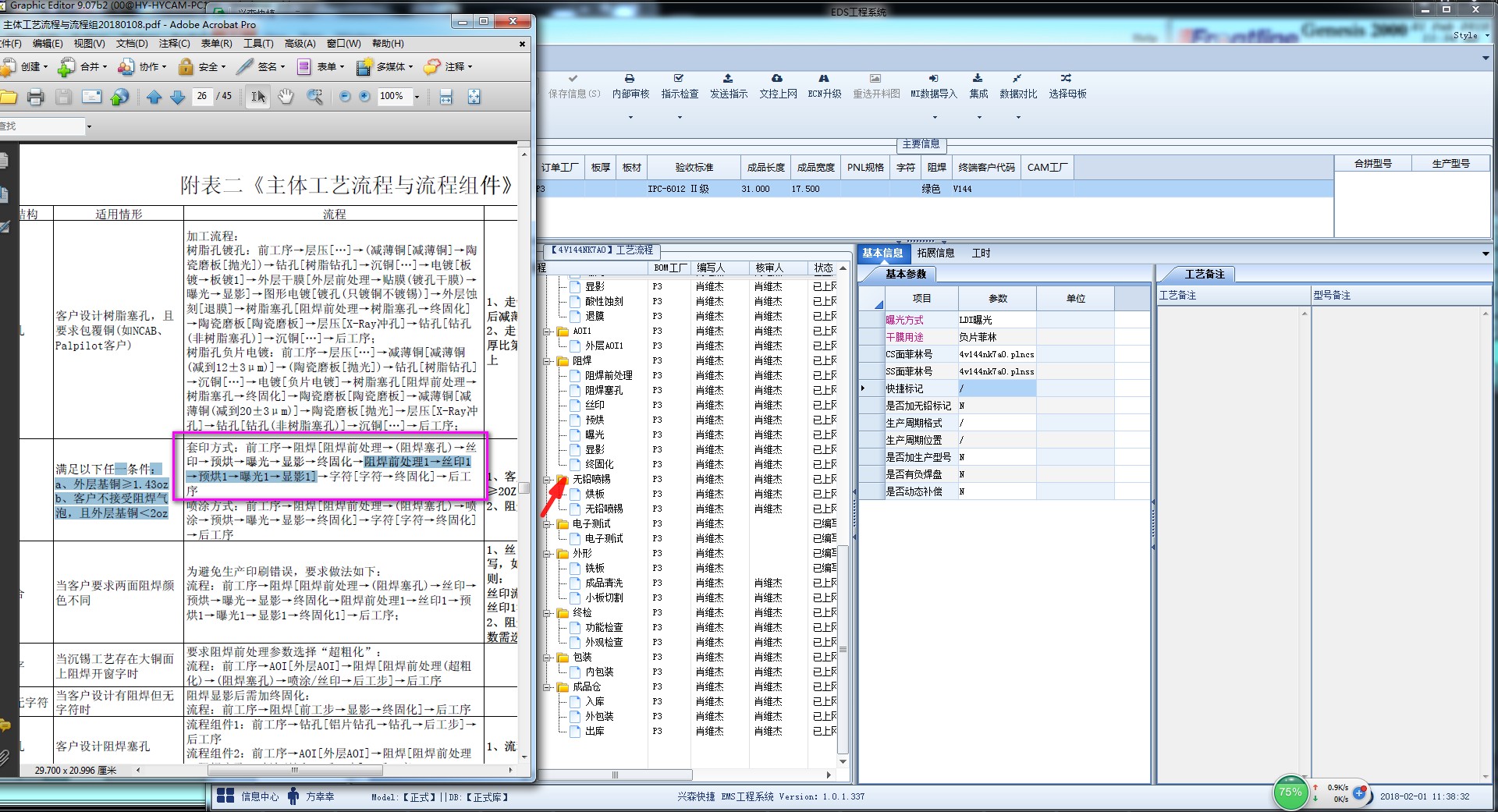Image resolution: width=1498 pixels, height=812 pixels.
Task: Click the Acrobat 查找 search field
Action: point(42,126)
